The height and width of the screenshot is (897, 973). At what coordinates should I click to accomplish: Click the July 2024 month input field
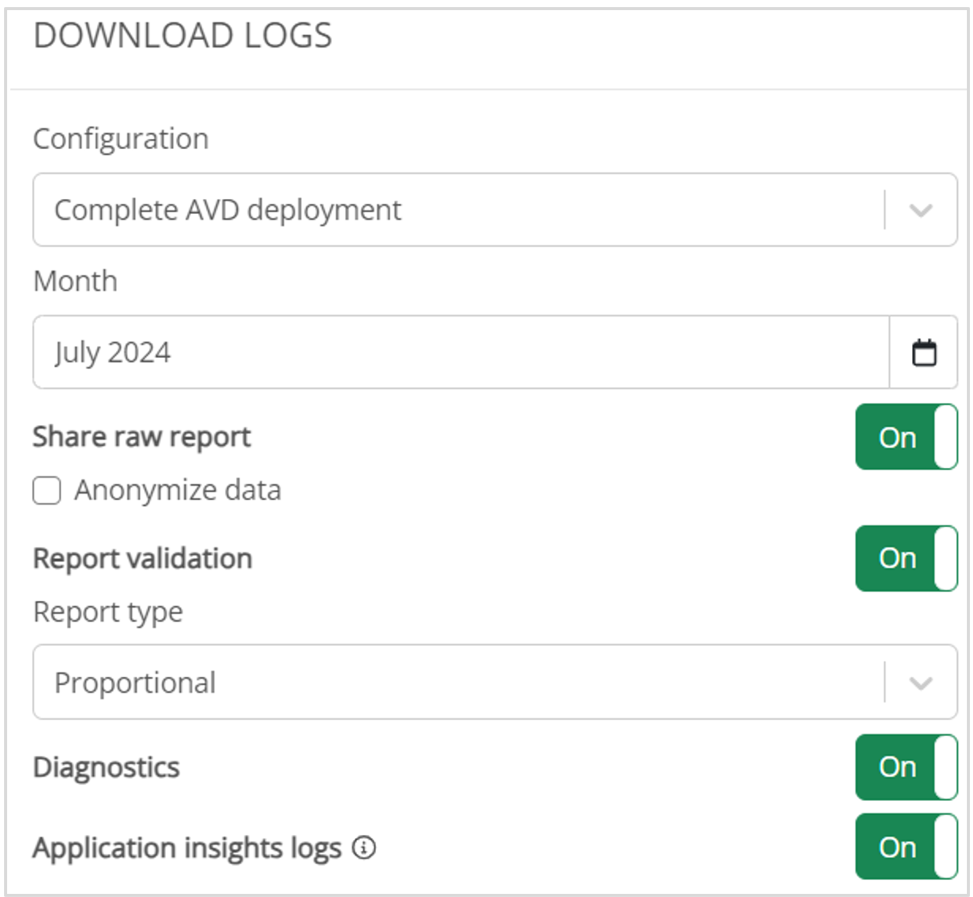tap(460, 352)
